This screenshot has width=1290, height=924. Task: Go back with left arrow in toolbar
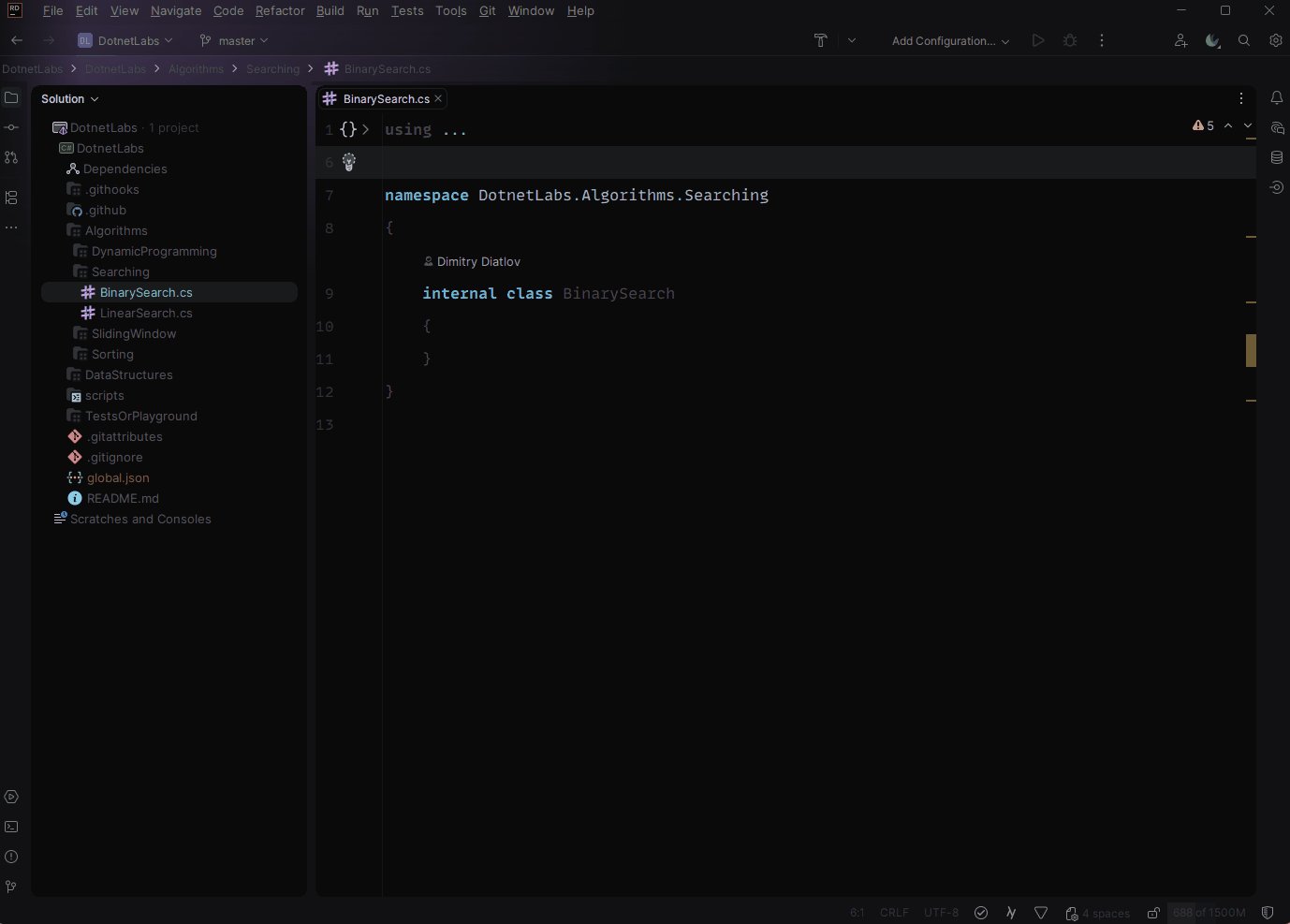(x=17, y=40)
